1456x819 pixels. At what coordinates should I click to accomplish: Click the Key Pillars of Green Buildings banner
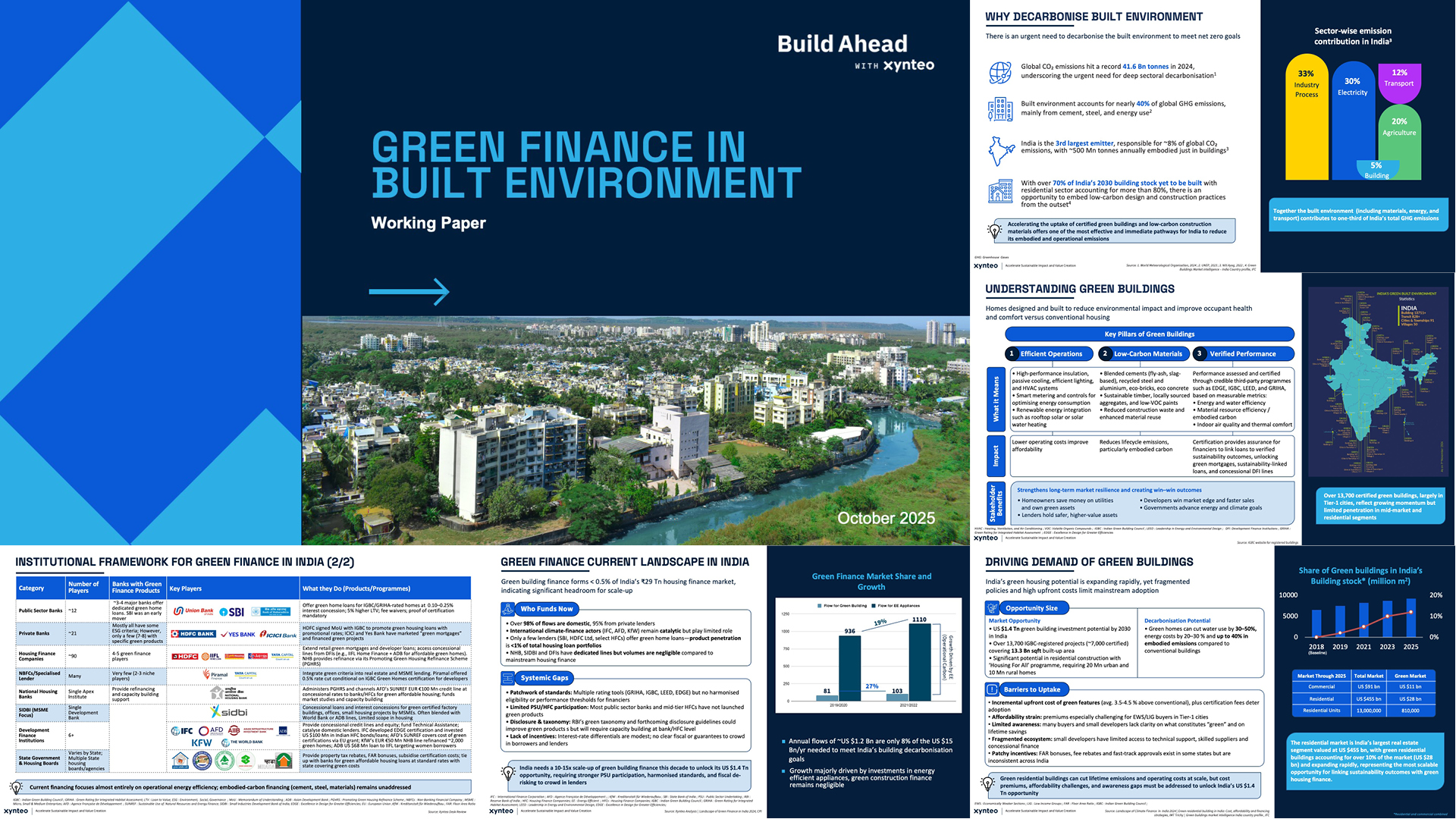click(1149, 334)
